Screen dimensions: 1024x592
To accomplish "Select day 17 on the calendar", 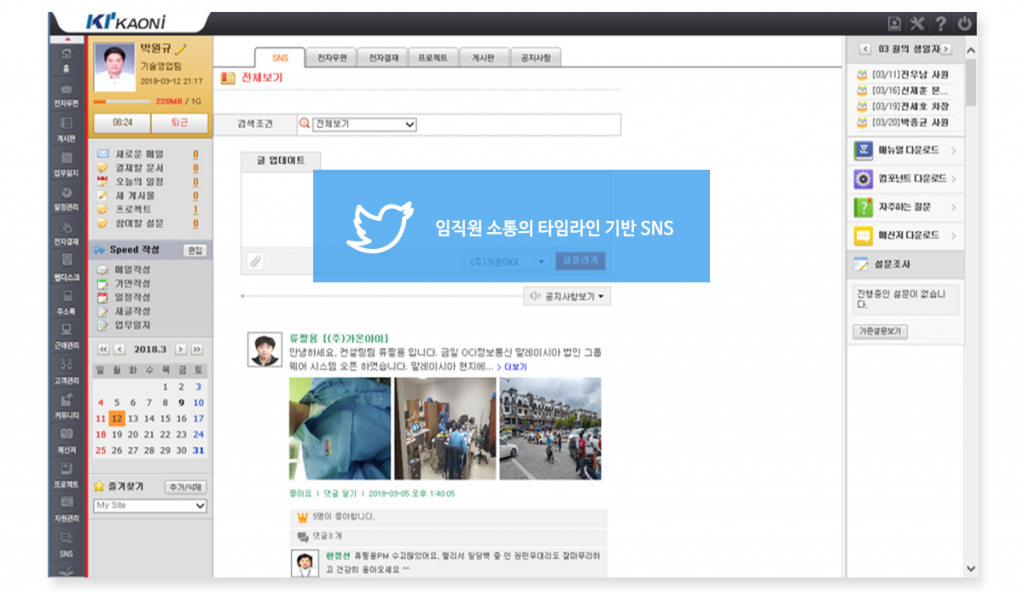I will (x=198, y=418).
